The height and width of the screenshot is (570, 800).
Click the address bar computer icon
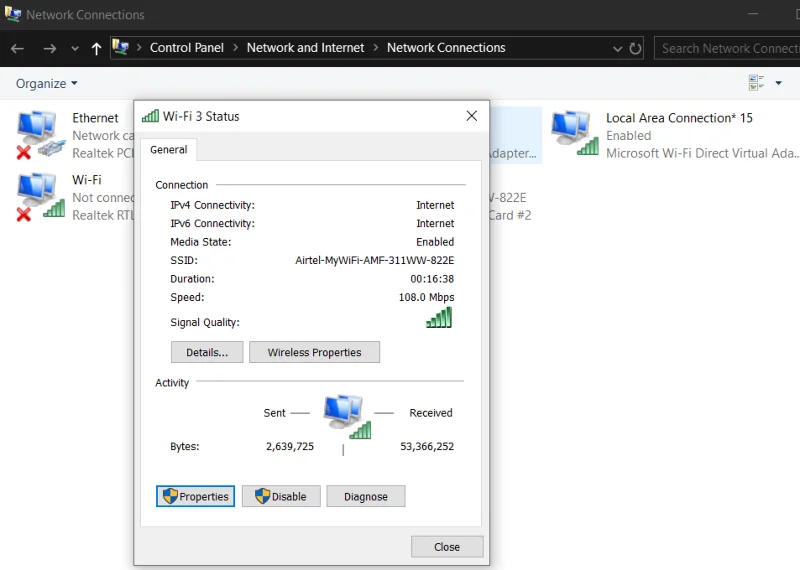coord(120,47)
